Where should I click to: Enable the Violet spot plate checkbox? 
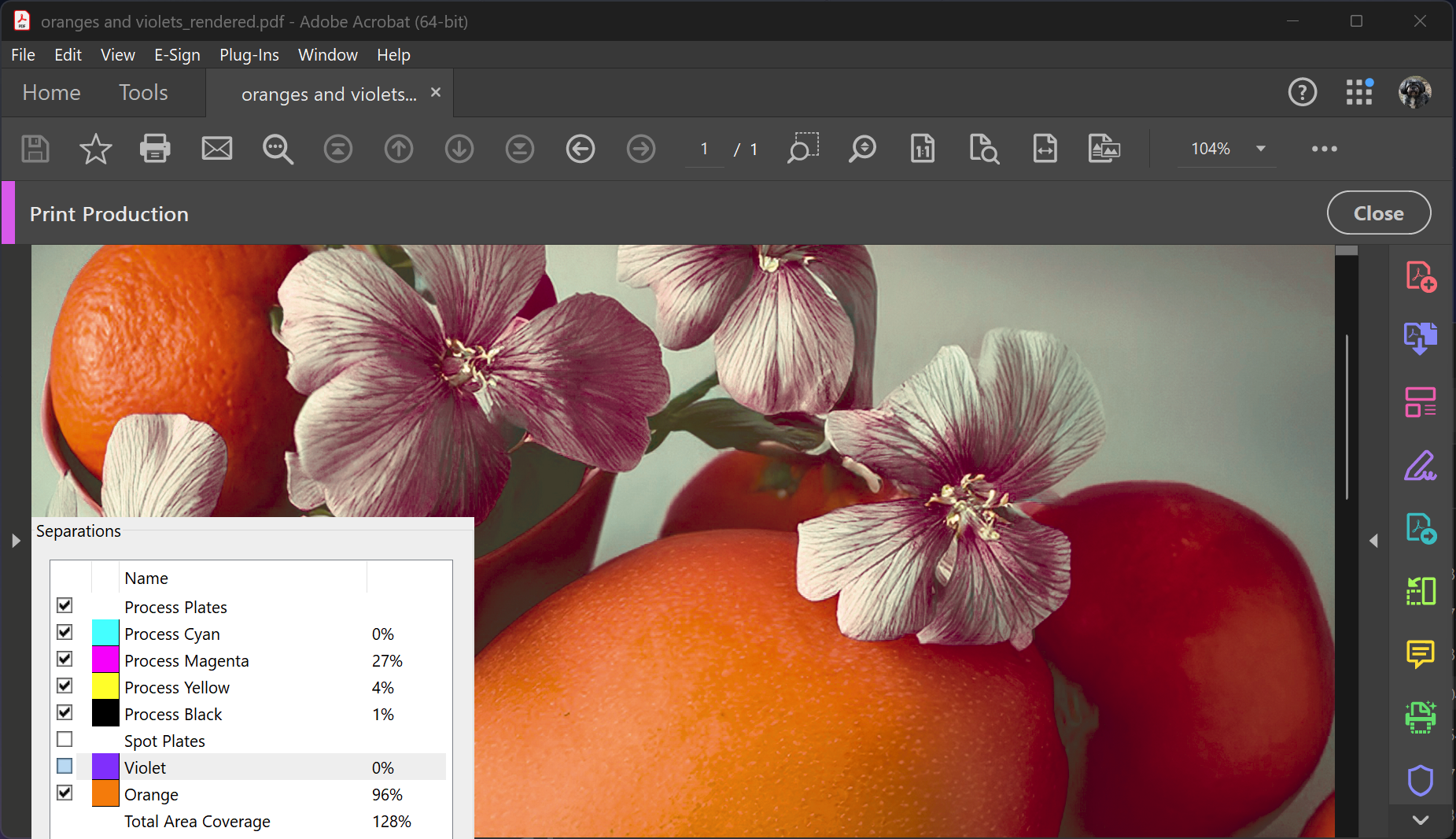65,766
